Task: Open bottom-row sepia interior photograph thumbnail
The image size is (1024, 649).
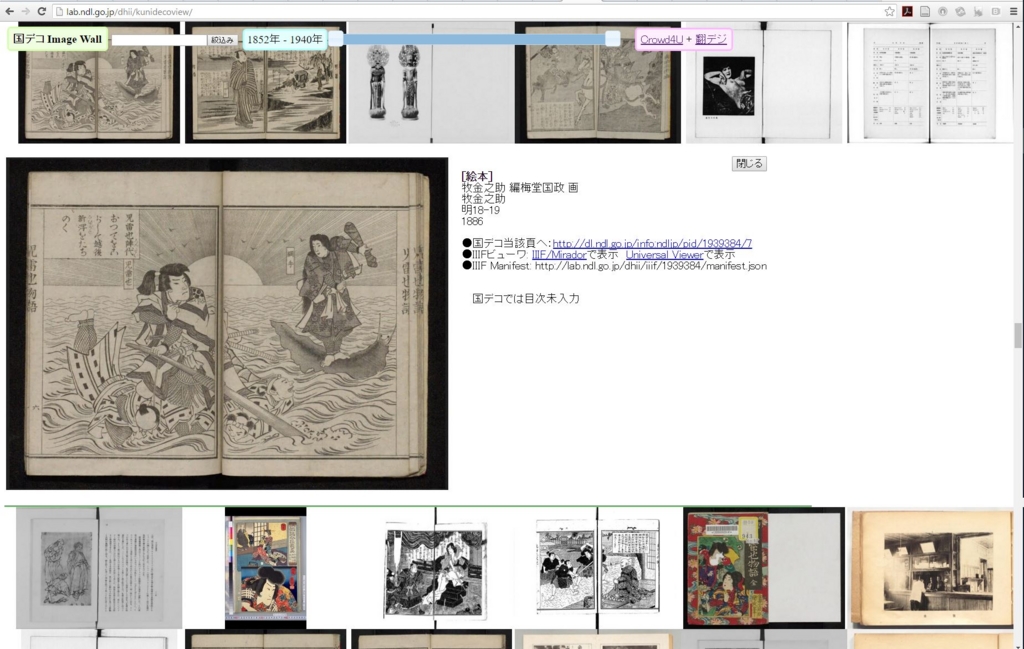Action: pos(931,568)
